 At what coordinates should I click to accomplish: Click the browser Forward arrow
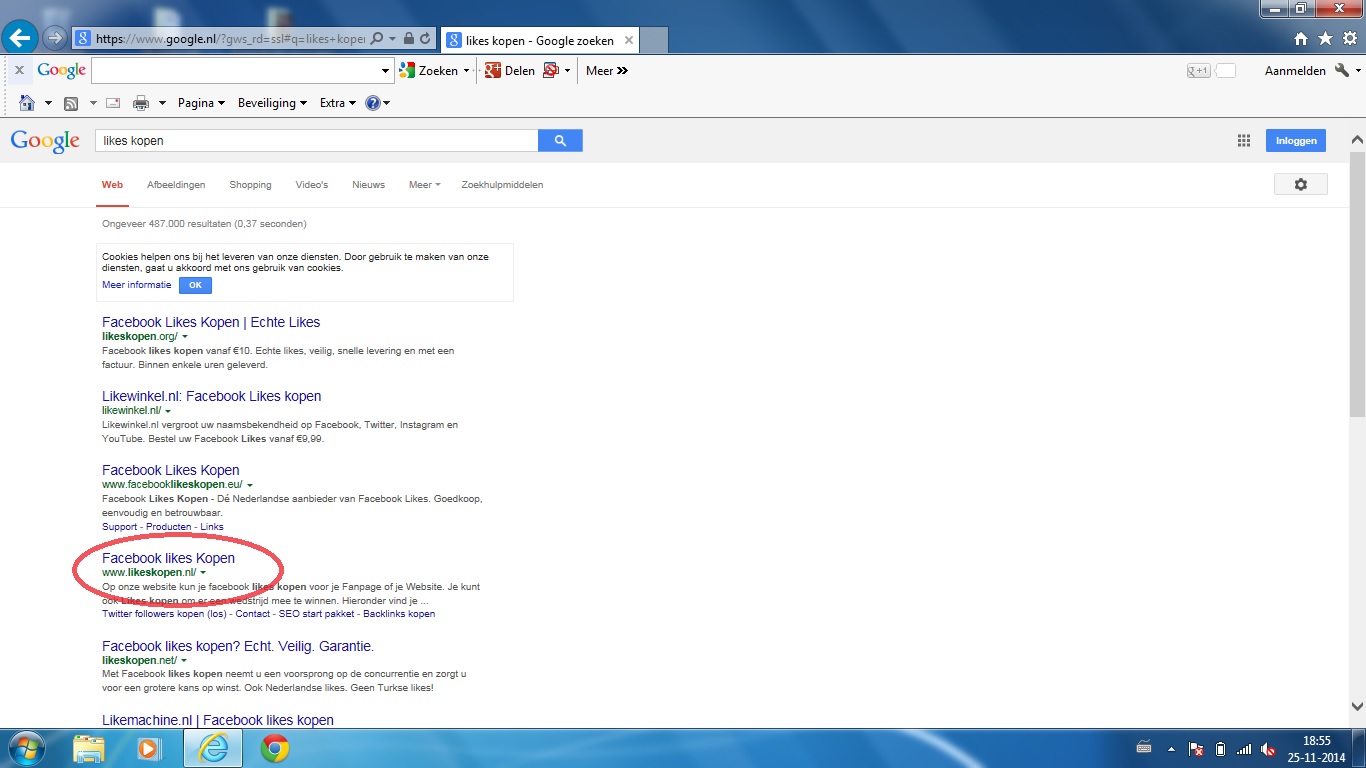(x=54, y=38)
